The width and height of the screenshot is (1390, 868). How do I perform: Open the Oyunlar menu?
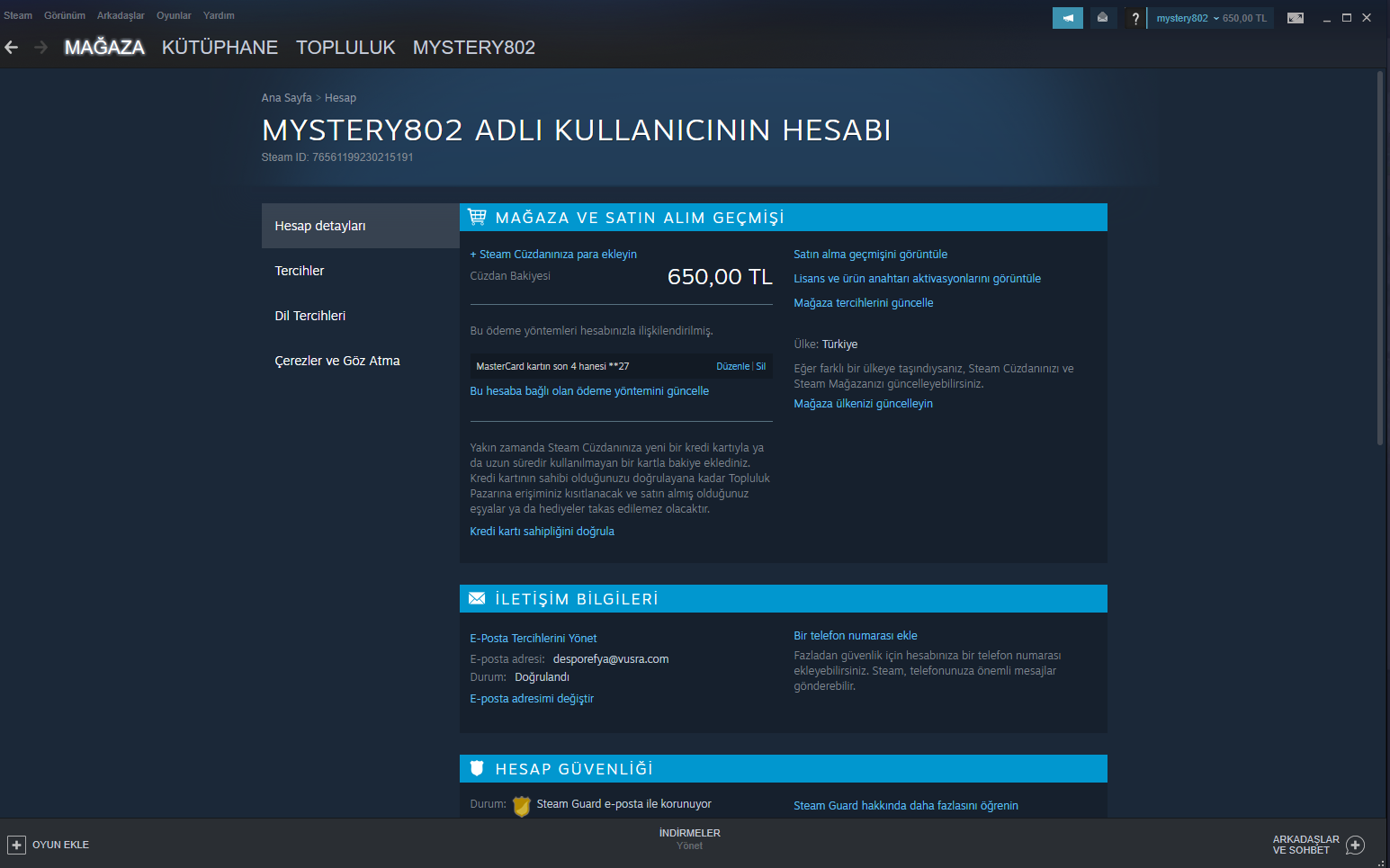pyautogui.click(x=174, y=15)
